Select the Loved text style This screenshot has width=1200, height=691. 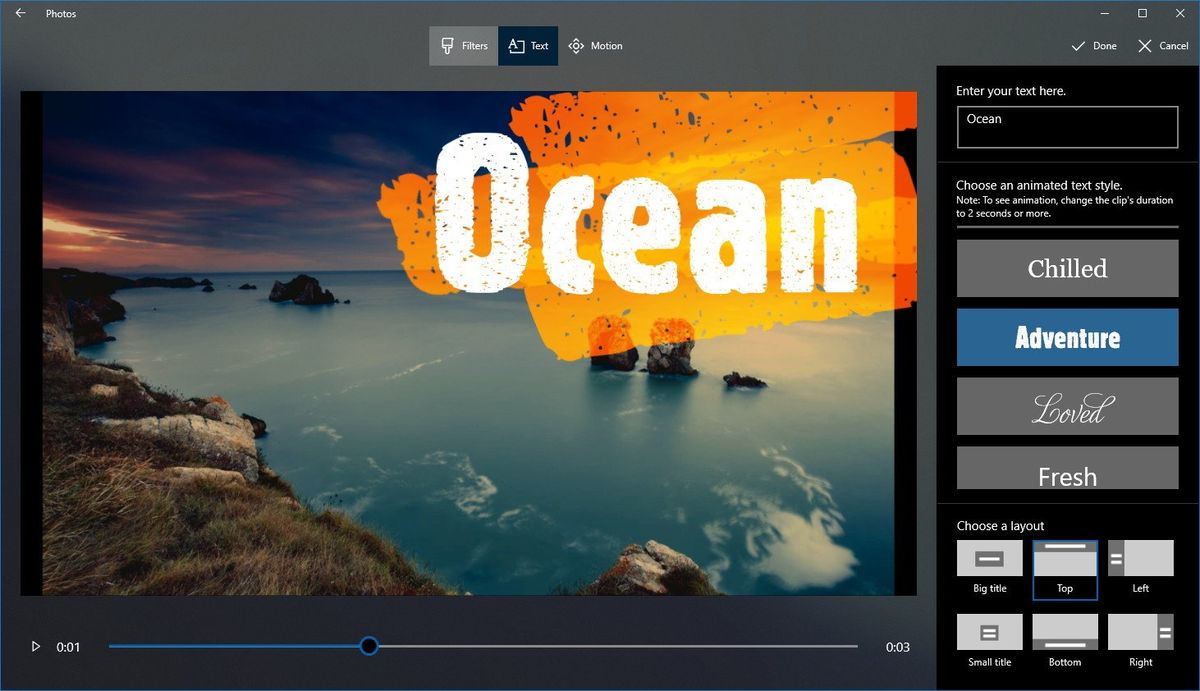(1067, 405)
